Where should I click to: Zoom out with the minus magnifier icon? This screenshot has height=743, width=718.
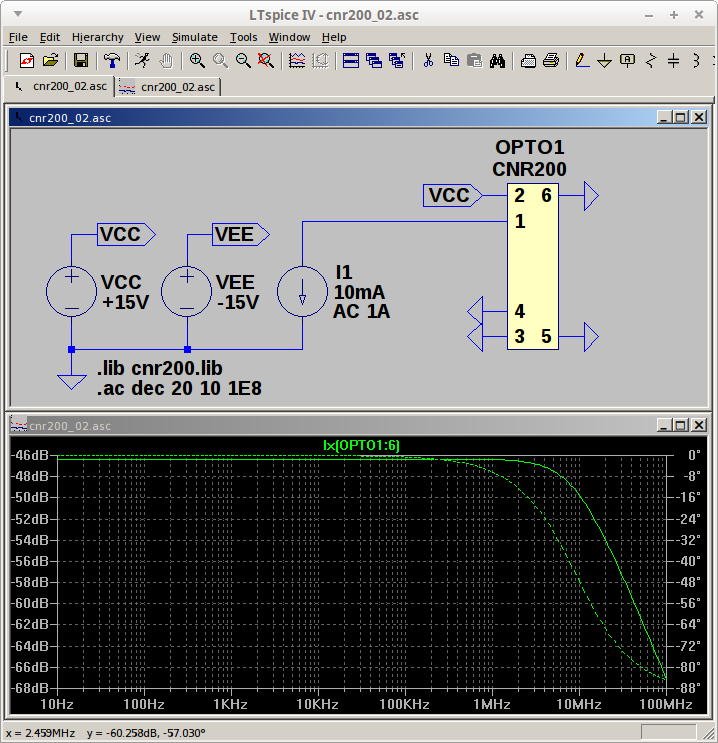(x=244, y=61)
